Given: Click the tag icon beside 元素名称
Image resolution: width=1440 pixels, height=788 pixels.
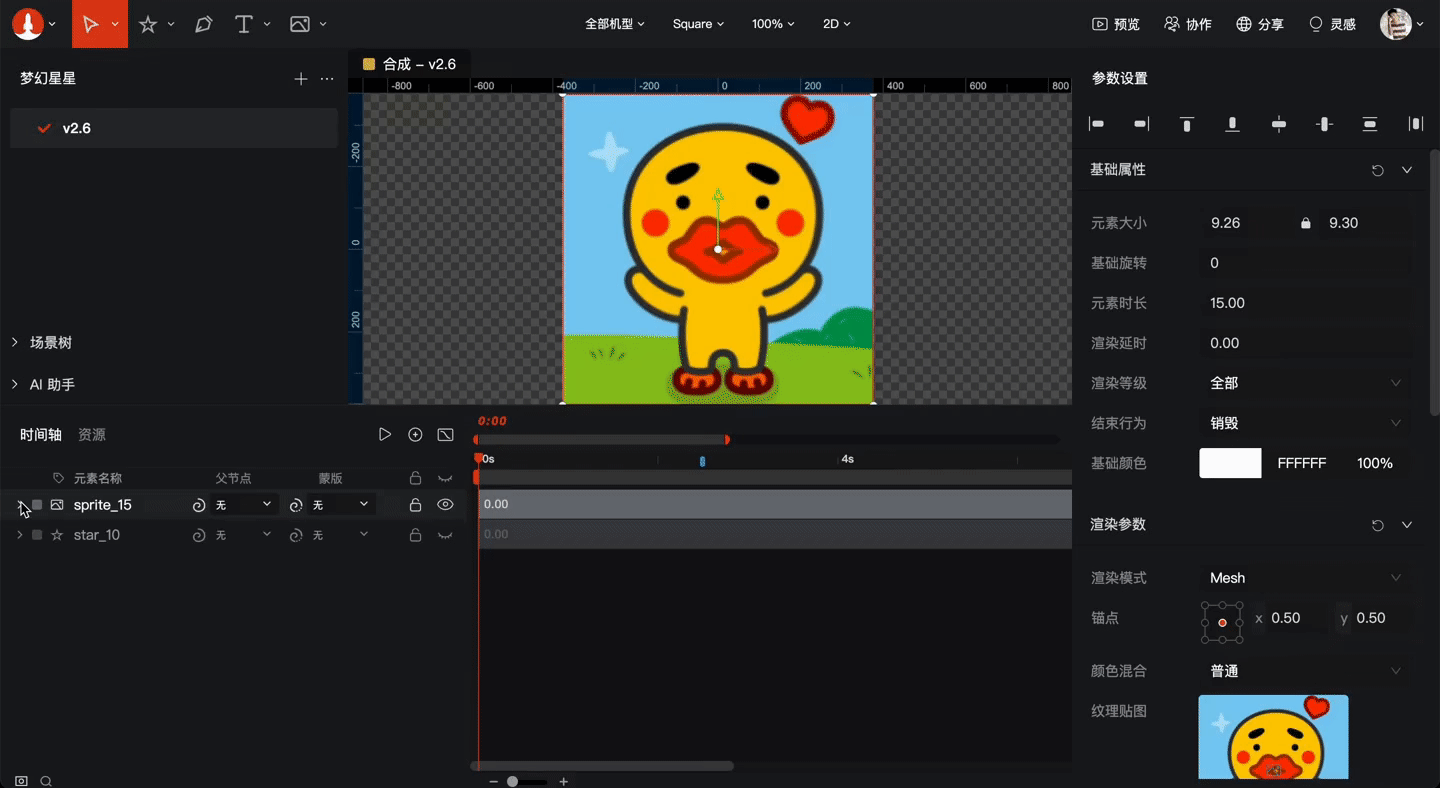Looking at the screenshot, I should point(59,478).
